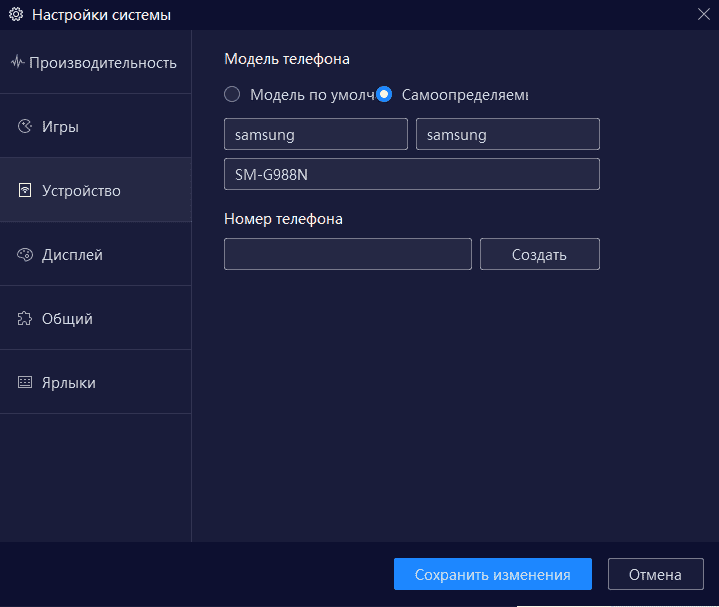The width and height of the screenshot is (719, 607).
Task: Focus the second samsung brand field
Action: tap(507, 134)
